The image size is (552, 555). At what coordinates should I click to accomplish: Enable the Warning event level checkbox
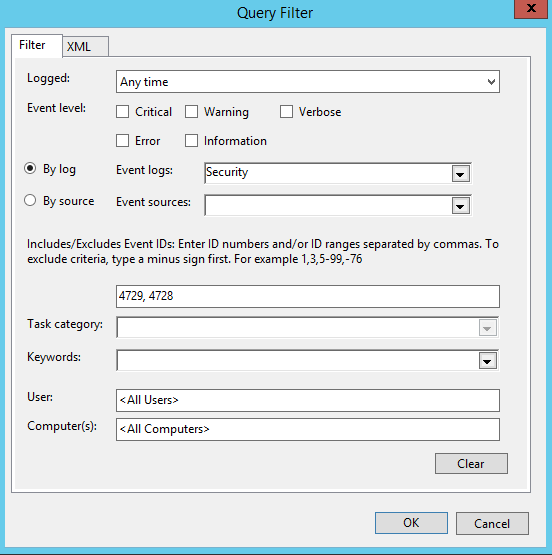pyautogui.click(x=191, y=112)
